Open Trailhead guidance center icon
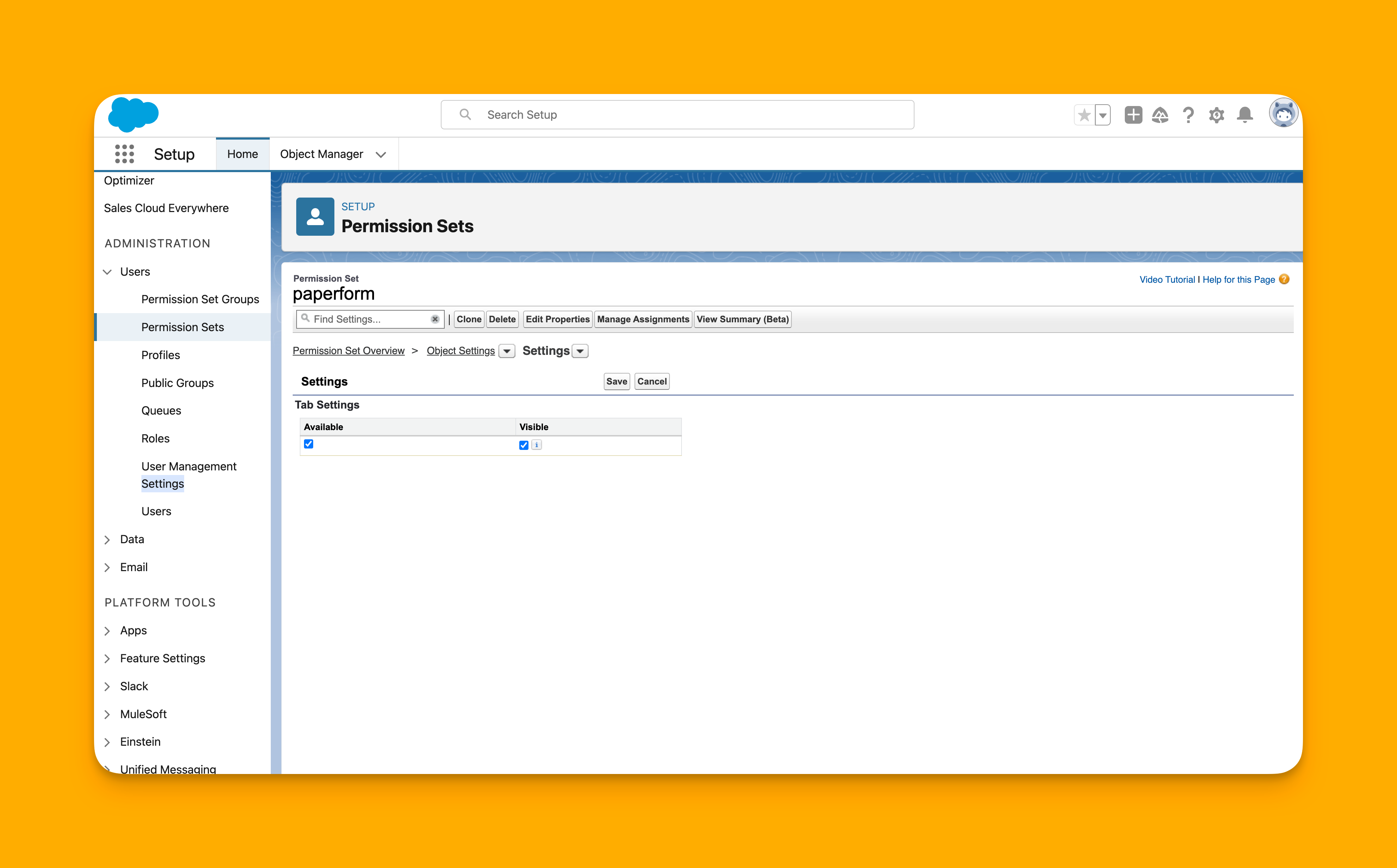 point(1160,115)
